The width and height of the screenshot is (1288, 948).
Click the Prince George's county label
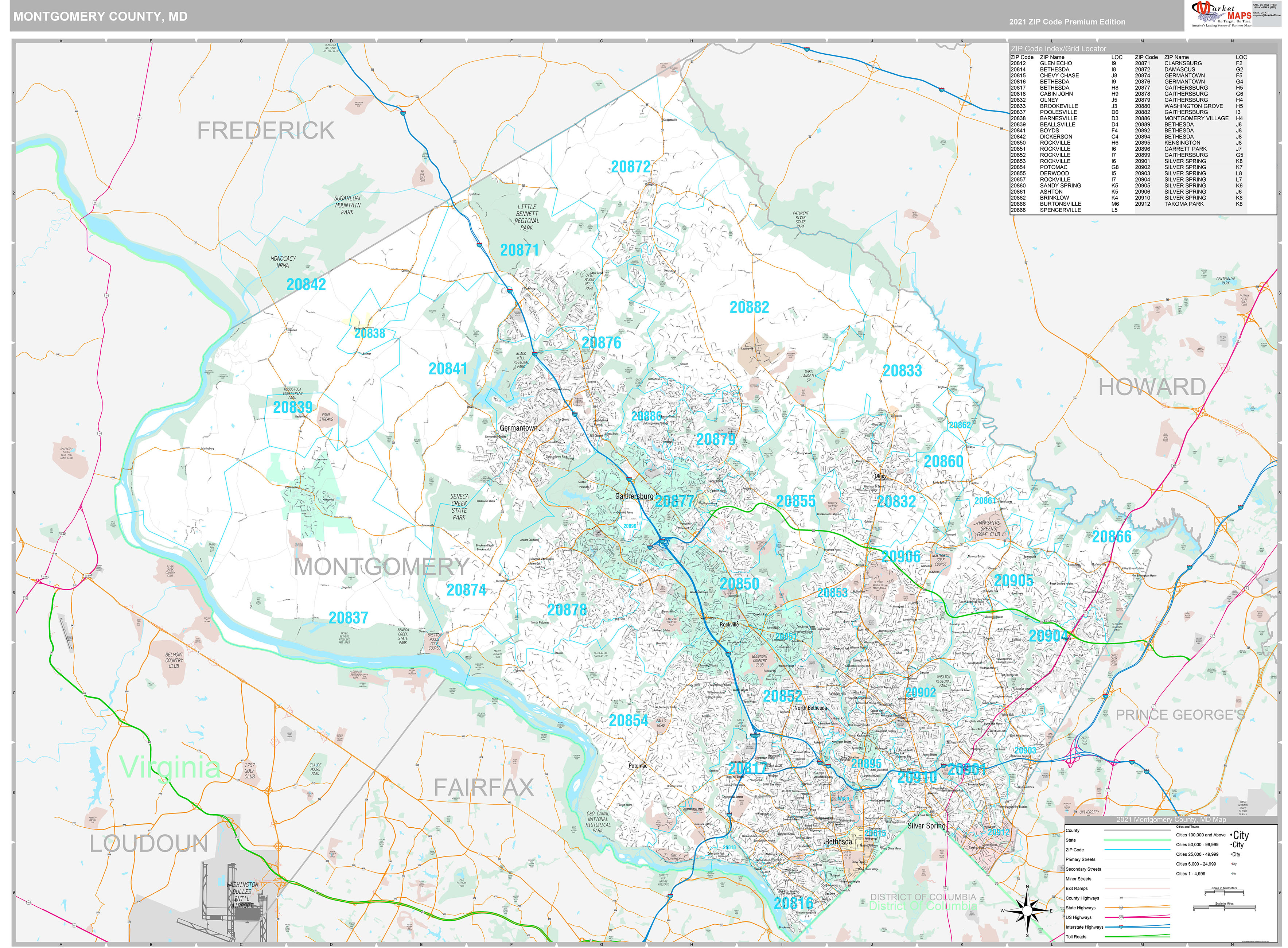click(1180, 714)
